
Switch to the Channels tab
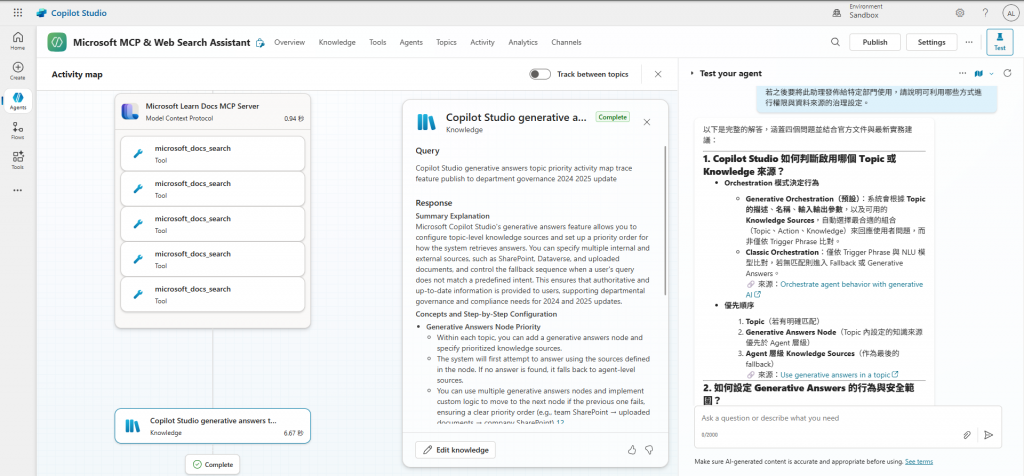click(x=566, y=42)
